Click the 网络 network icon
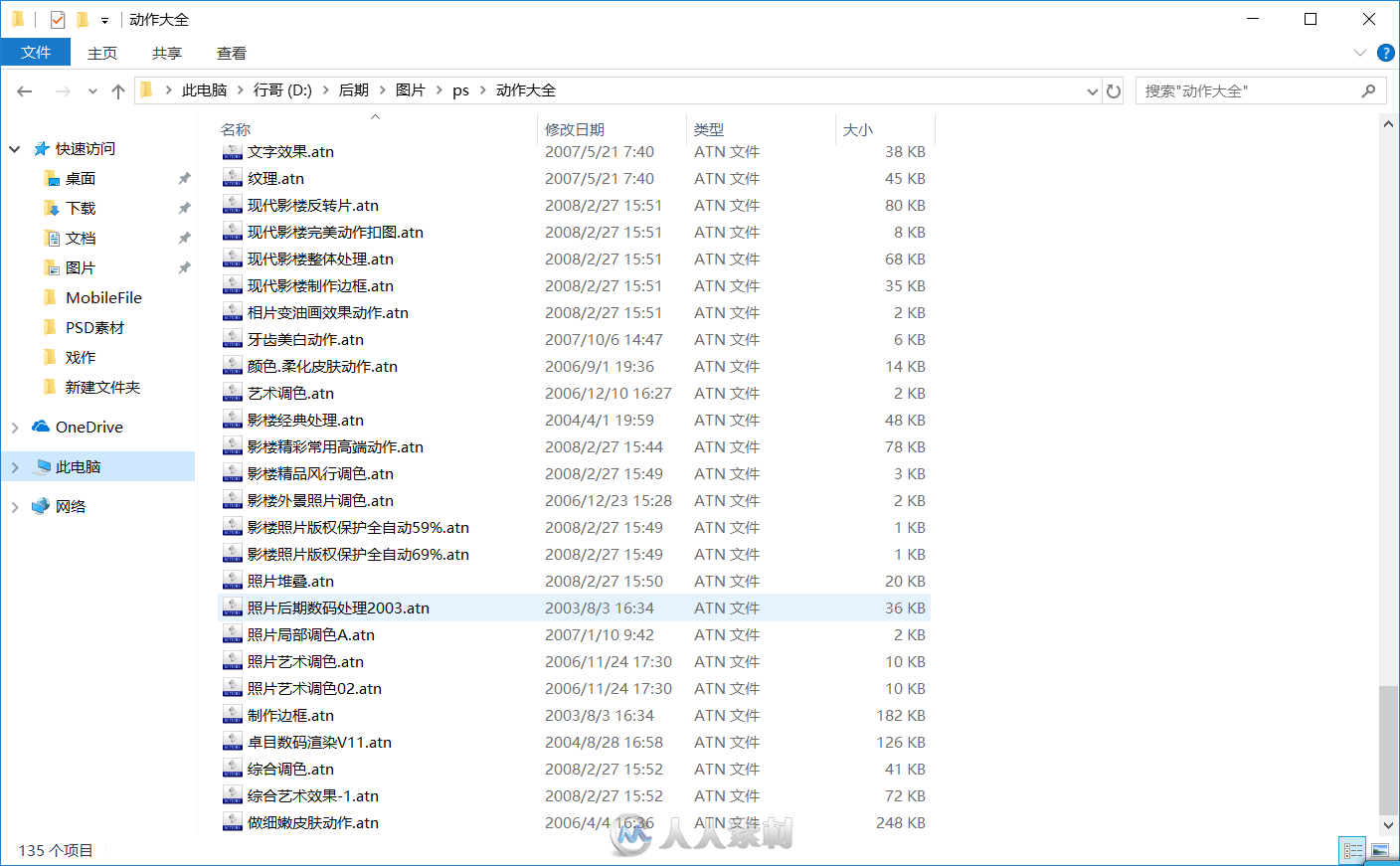The image size is (1400, 866). tap(41, 506)
